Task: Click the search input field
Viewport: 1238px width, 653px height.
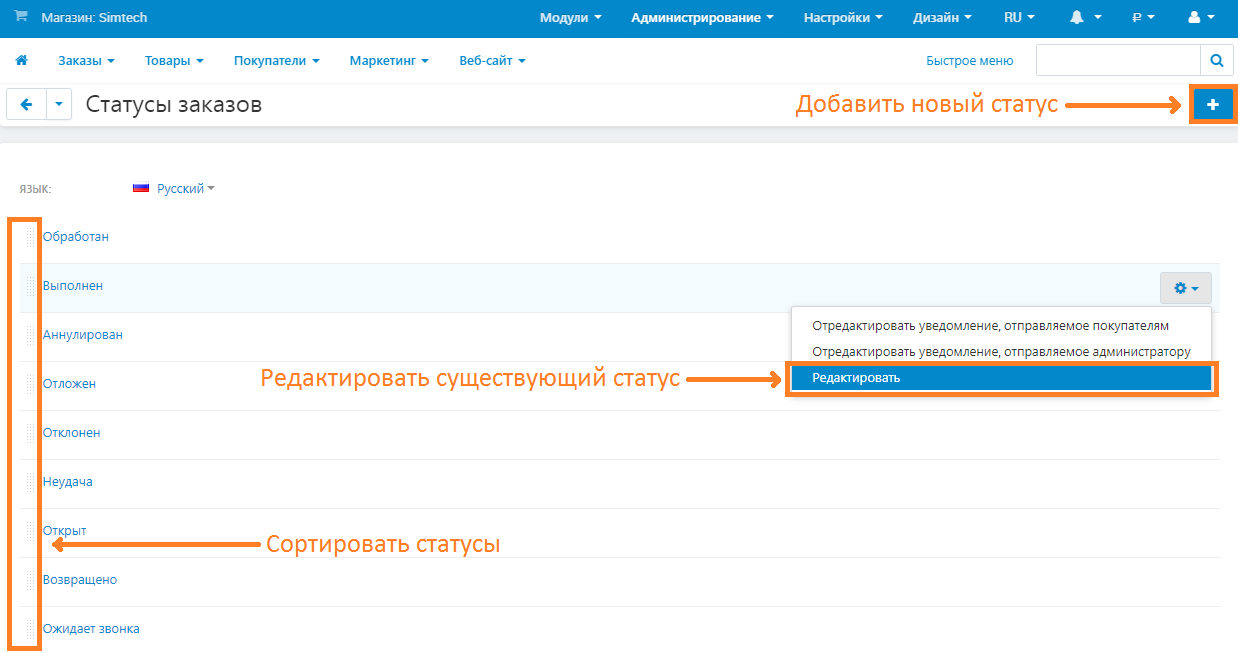Action: (1117, 61)
